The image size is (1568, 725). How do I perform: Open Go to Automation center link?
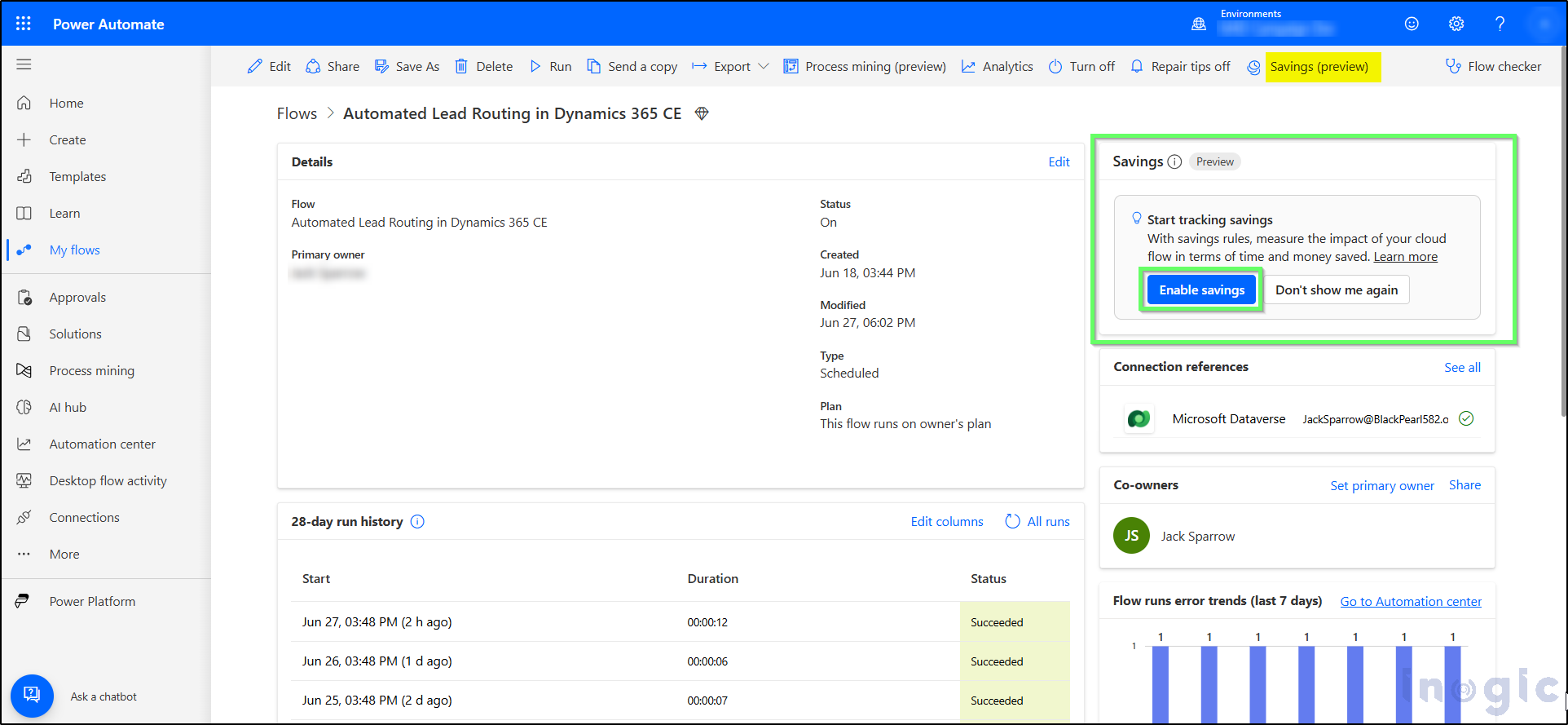coord(1411,601)
